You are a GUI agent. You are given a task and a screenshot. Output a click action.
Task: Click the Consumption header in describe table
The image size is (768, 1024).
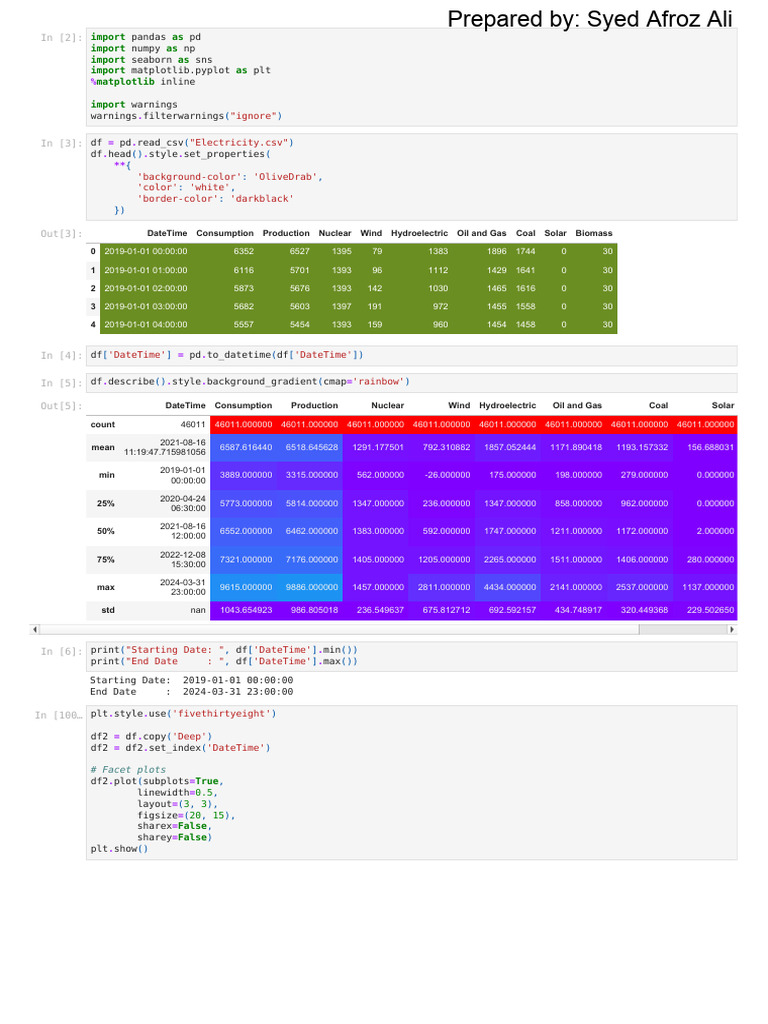click(x=243, y=405)
